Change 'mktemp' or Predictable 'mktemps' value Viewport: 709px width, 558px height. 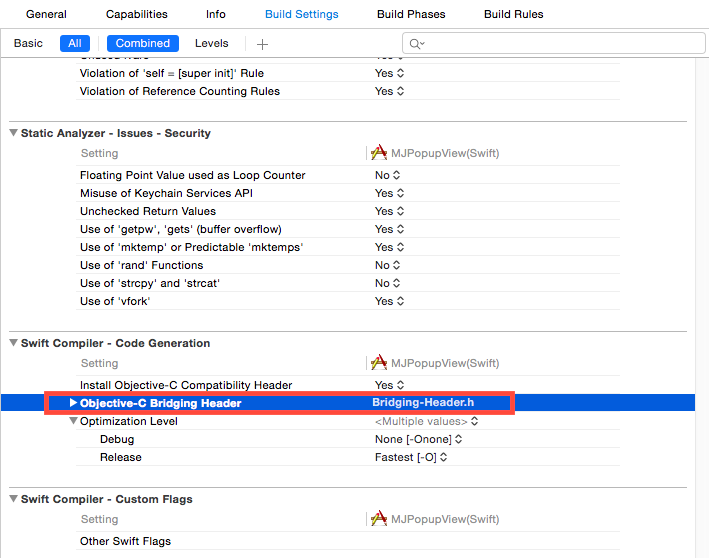[389, 247]
